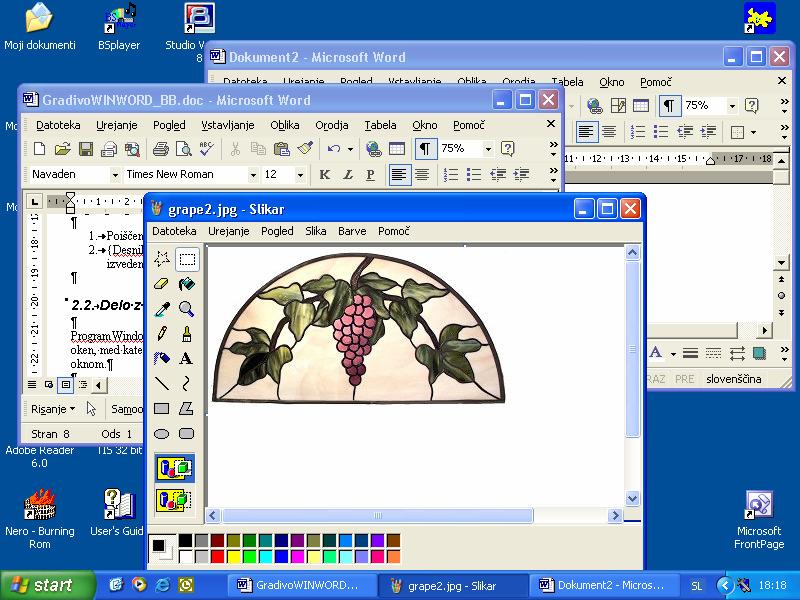Click the Paste clipboard icon in GradivoWINWORD
The image size is (800, 600).
coord(282,148)
